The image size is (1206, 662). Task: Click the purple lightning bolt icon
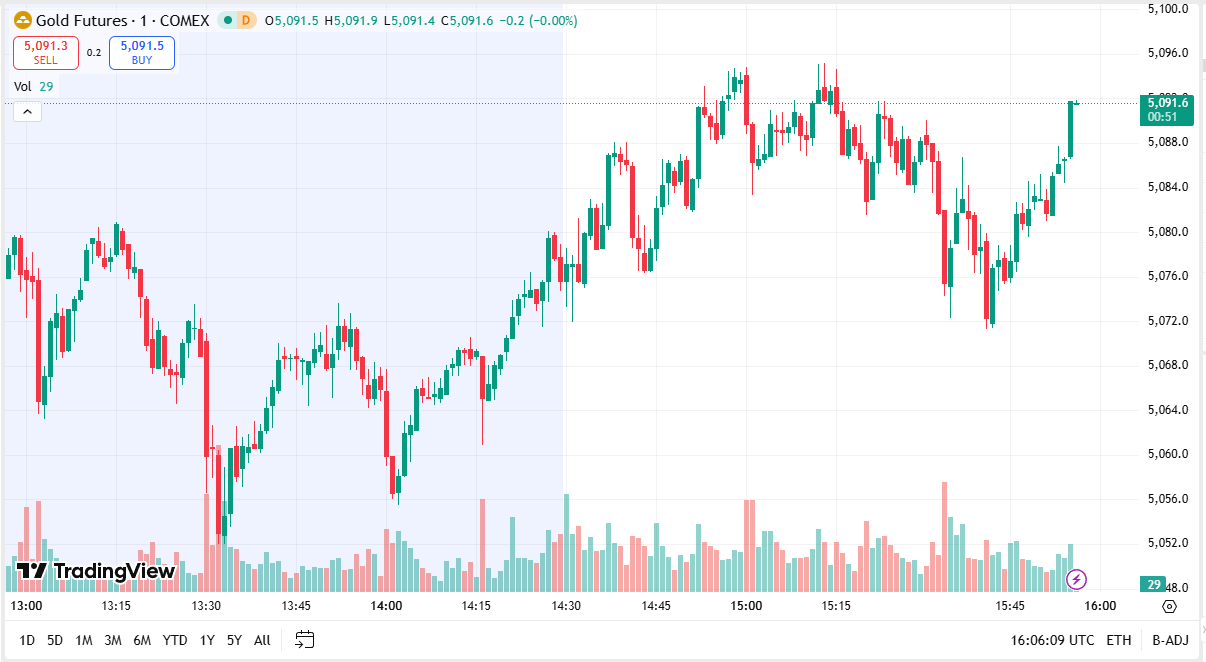(x=1076, y=578)
